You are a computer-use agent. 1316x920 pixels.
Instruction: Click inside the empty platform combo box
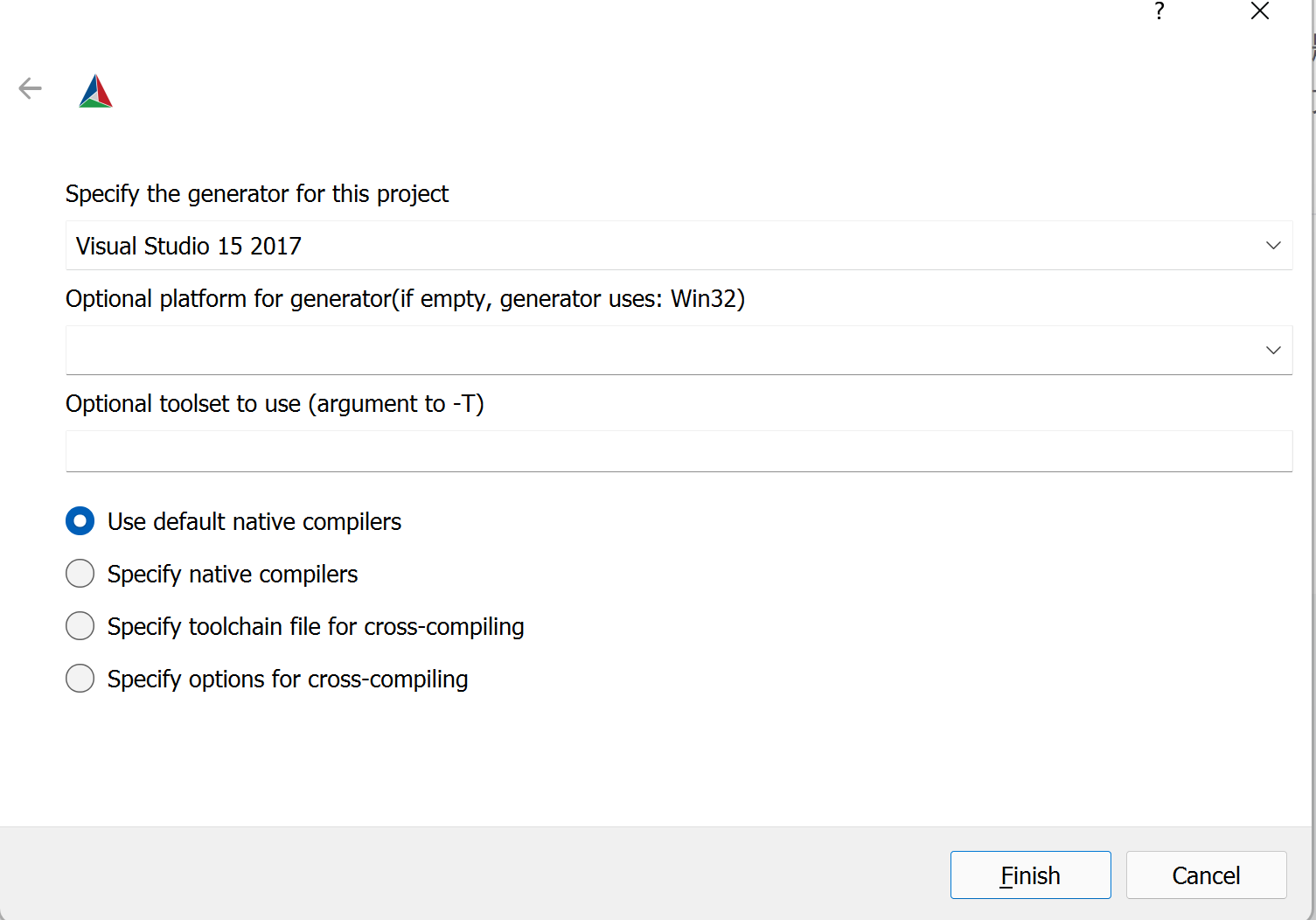(x=679, y=351)
